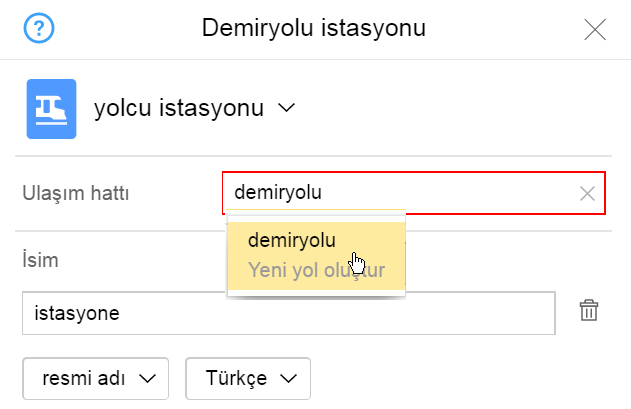Click the İsim section label

pos(40,261)
